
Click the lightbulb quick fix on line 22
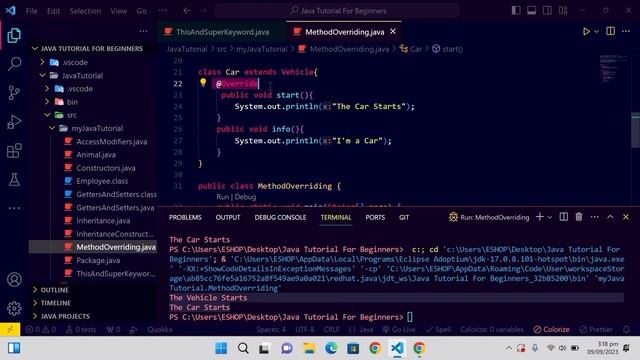[x=203, y=82]
